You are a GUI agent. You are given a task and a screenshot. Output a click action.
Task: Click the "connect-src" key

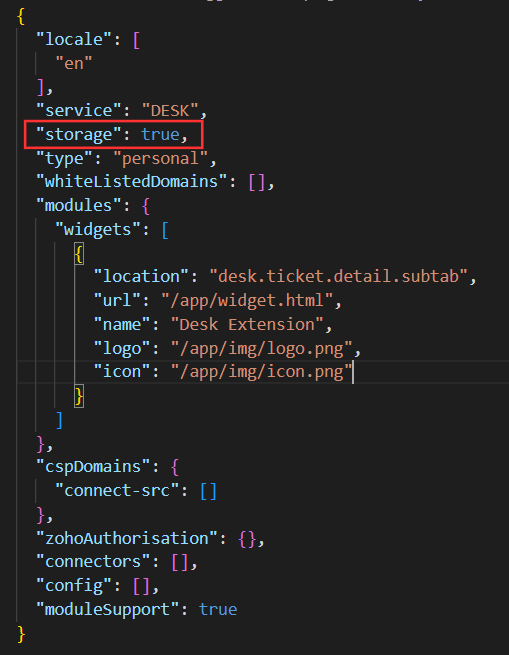point(117,491)
